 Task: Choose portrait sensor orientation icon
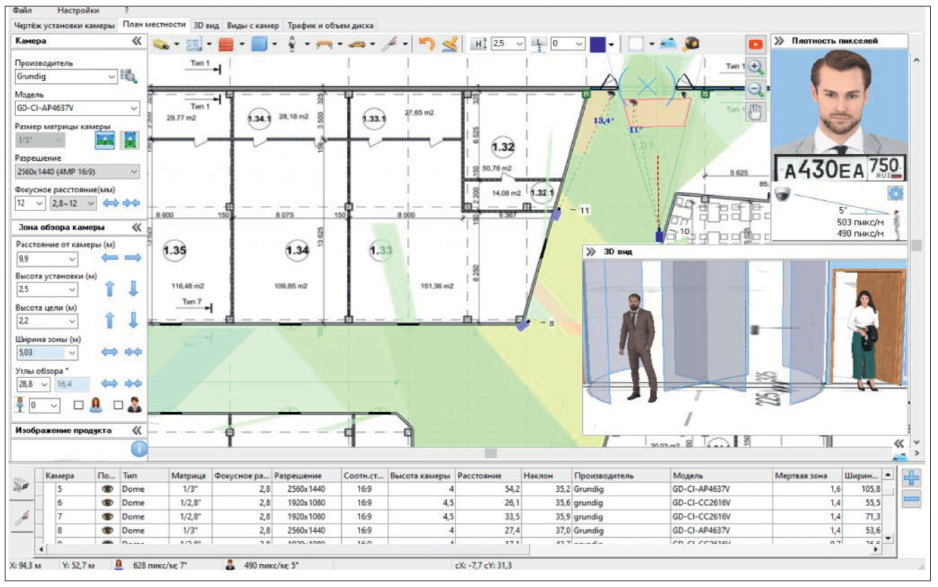(x=129, y=141)
